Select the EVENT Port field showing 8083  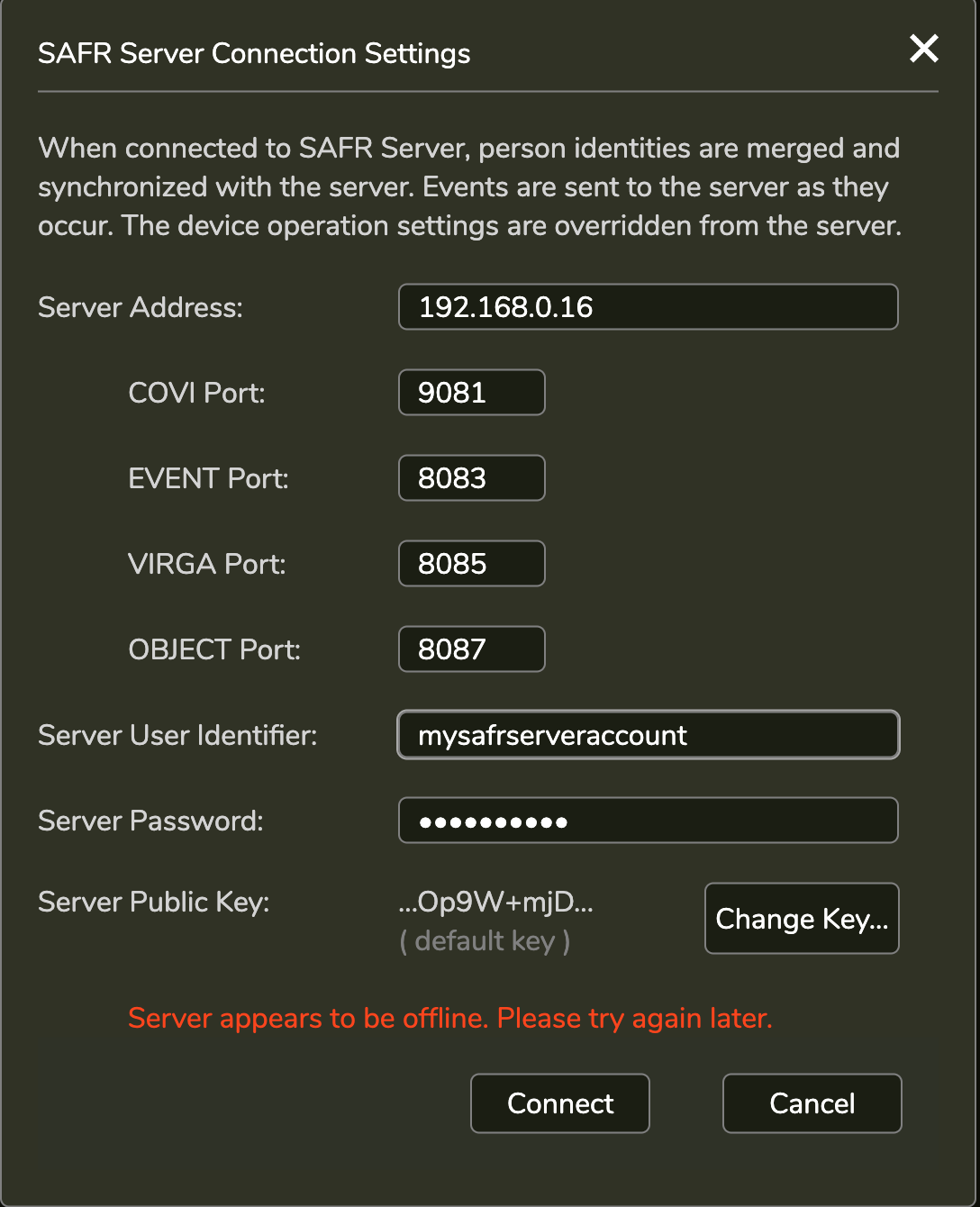[471, 478]
